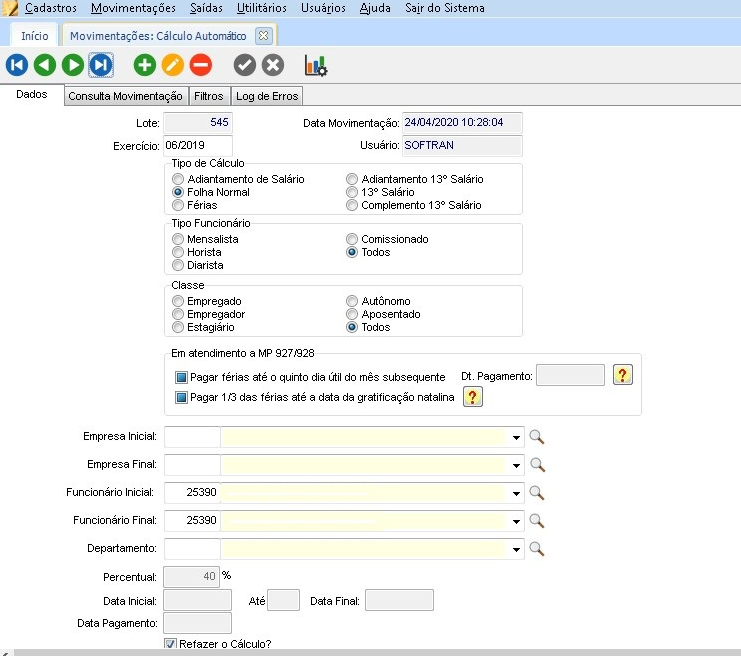741x656 pixels.
Task: Open help for Dt. Pagamento
Action: (622, 375)
